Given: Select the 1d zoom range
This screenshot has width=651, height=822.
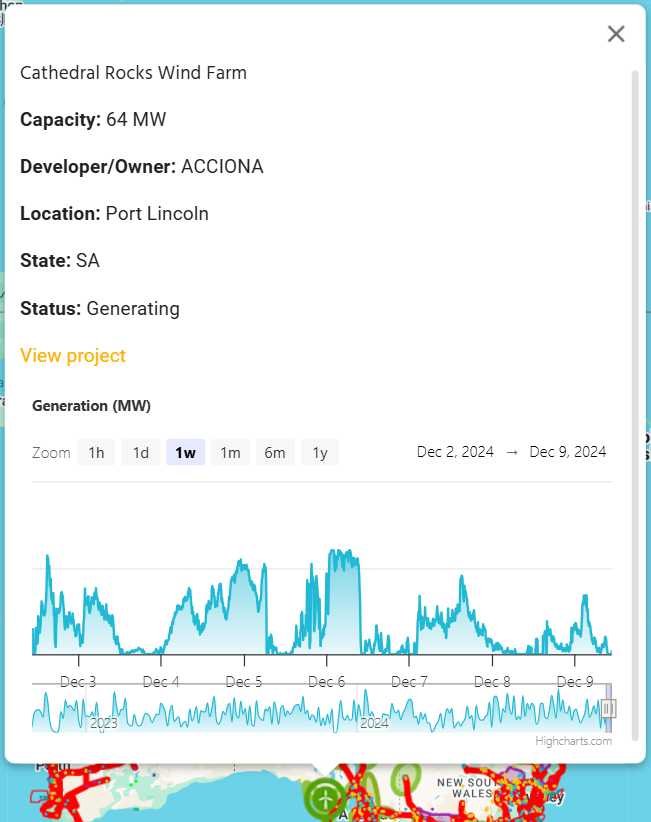Looking at the screenshot, I should (x=141, y=452).
